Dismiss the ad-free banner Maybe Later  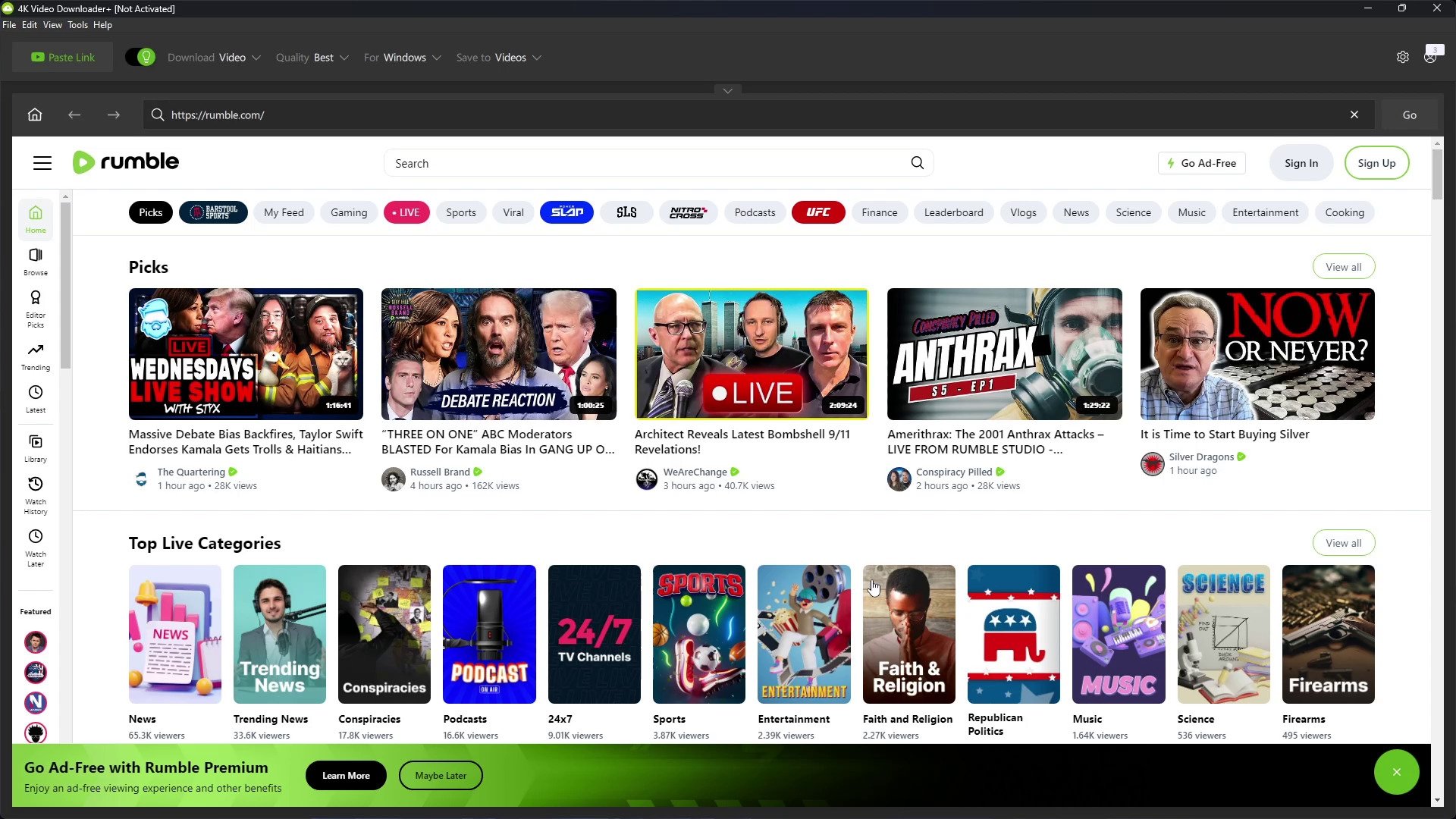point(440,775)
